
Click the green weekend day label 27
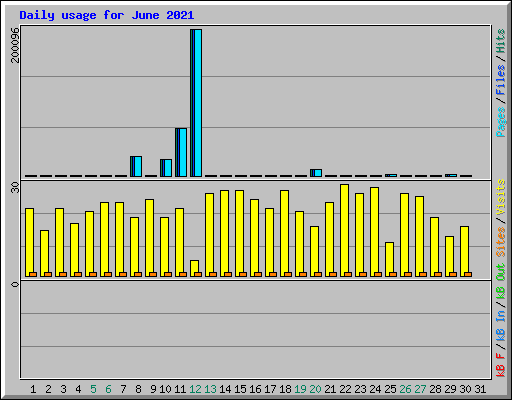(x=420, y=389)
